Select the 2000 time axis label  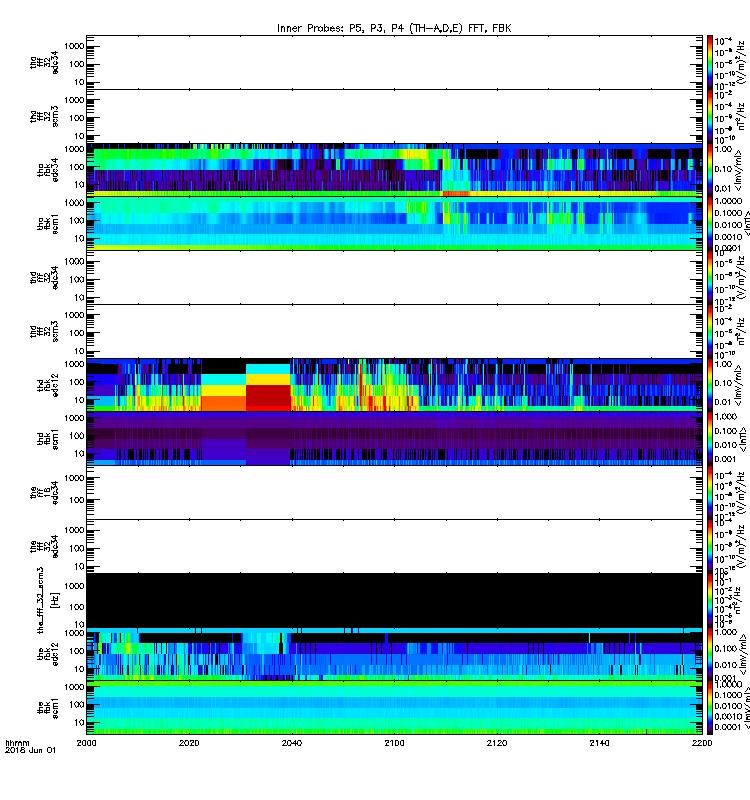click(x=86, y=743)
